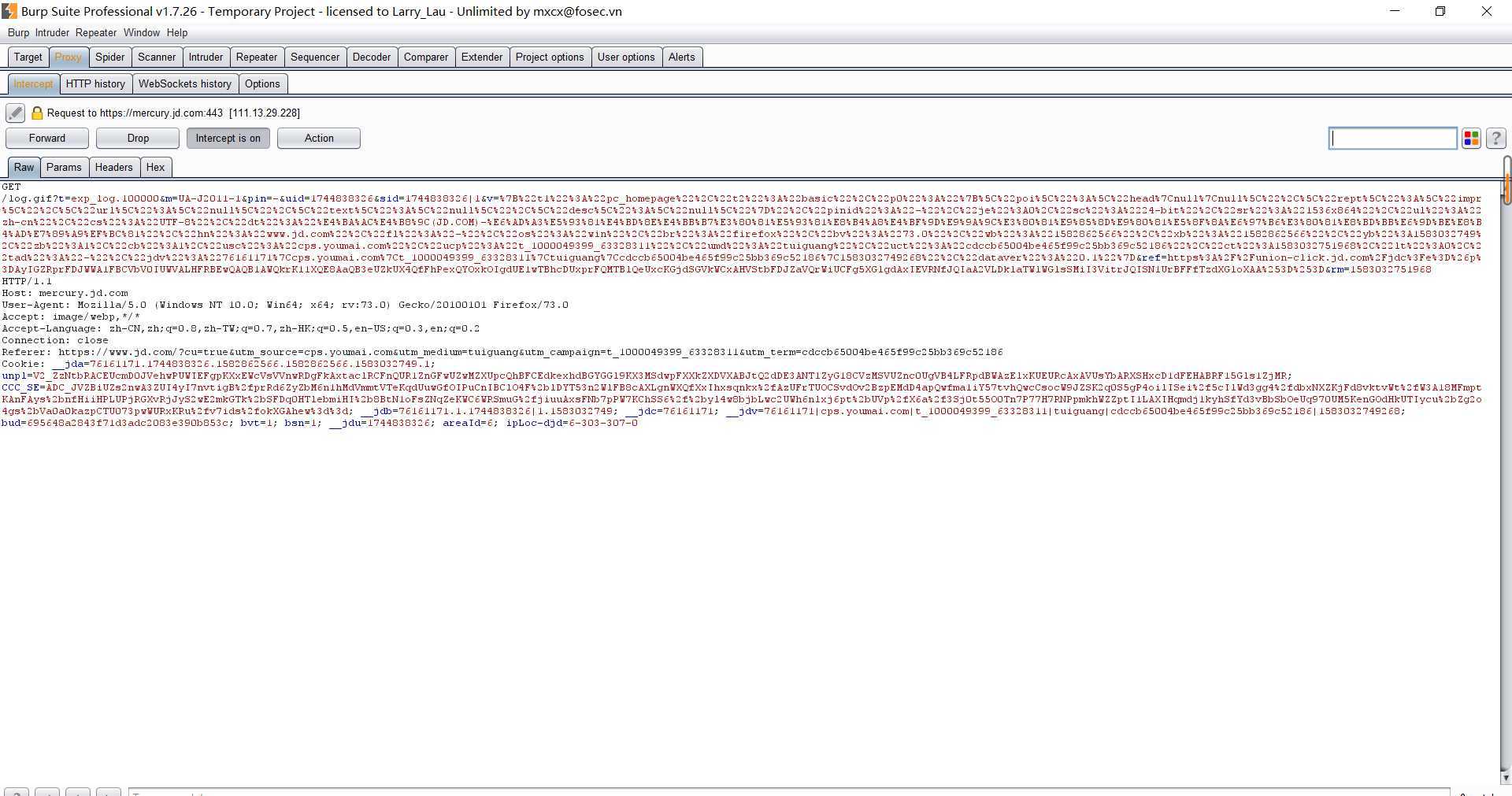This screenshot has width=1512, height=796.
Task: Click the Connection: close header line
Action: (55, 340)
